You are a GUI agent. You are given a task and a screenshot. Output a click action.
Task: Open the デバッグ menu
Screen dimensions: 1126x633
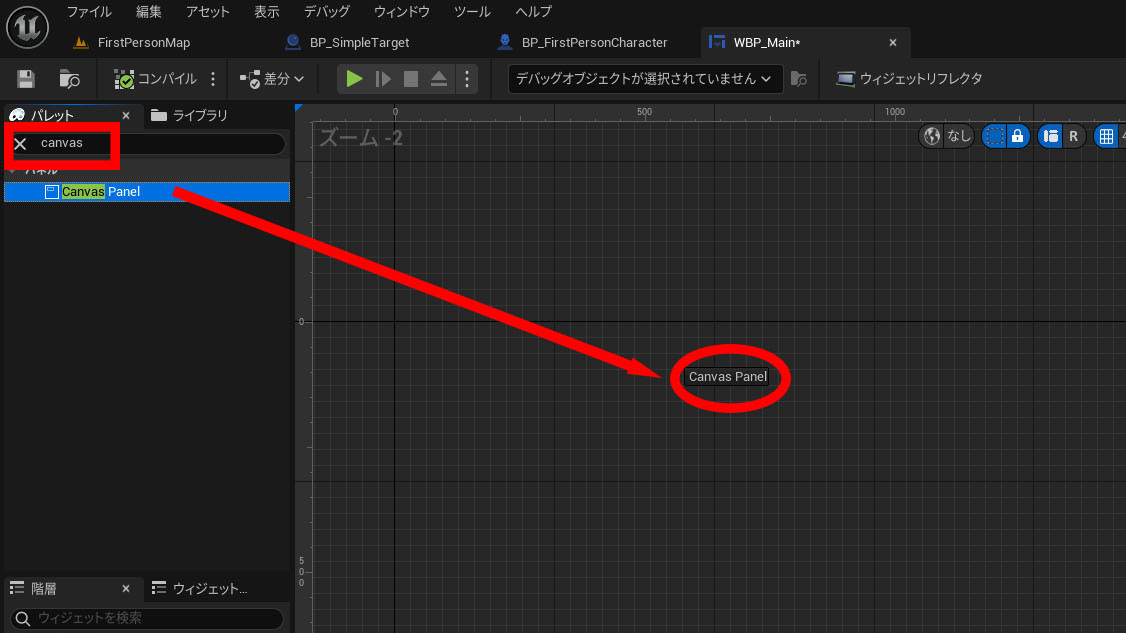[327, 11]
